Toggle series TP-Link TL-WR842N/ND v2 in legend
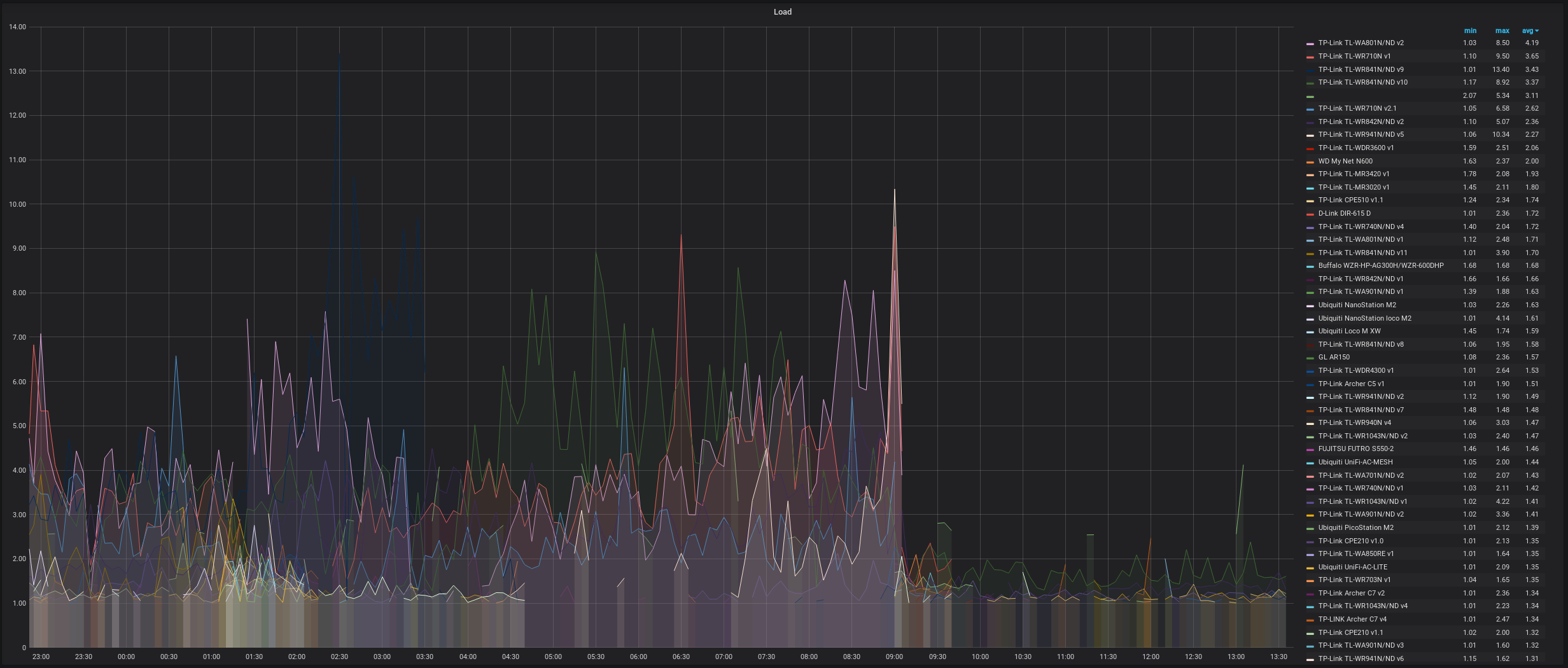The width and height of the screenshot is (1568, 668). [x=1361, y=122]
